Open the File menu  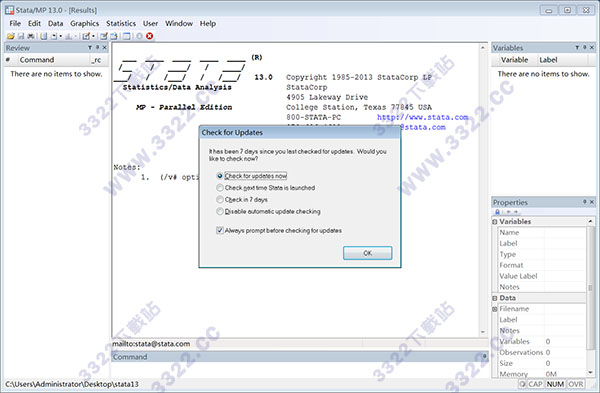[x=15, y=23]
